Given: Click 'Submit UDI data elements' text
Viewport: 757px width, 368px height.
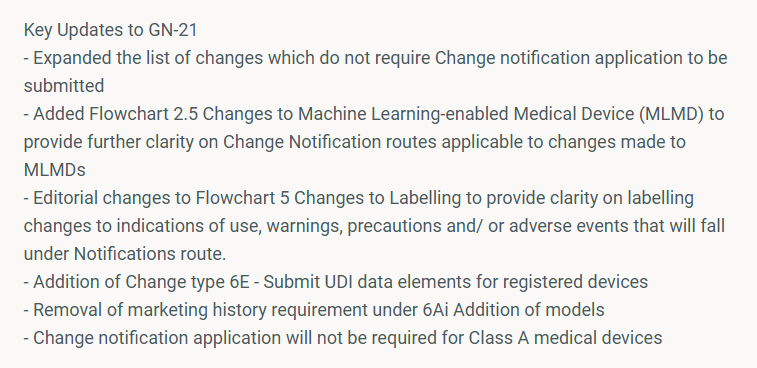Looking at the screenshot, I should pyautogui.click(x=366, y=282).
